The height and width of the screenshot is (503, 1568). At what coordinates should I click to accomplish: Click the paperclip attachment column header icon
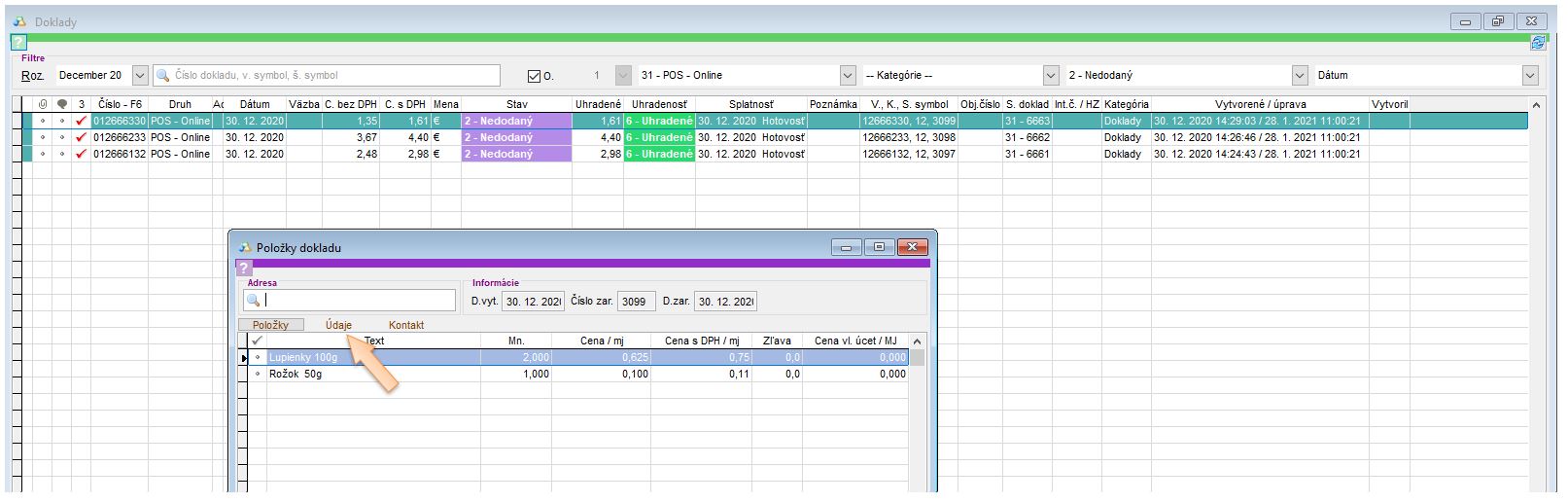(43, 104)
